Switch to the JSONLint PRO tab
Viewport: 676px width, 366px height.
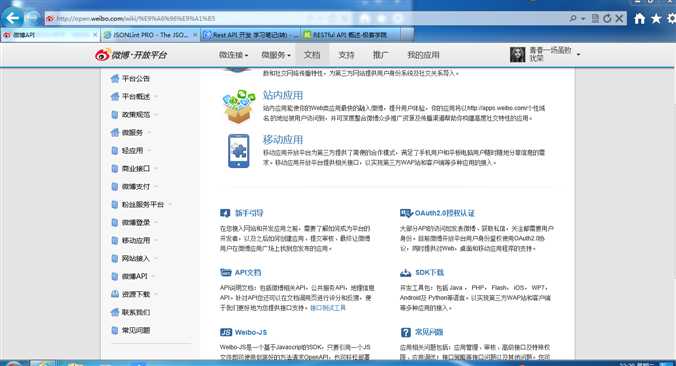coord(150,35)
